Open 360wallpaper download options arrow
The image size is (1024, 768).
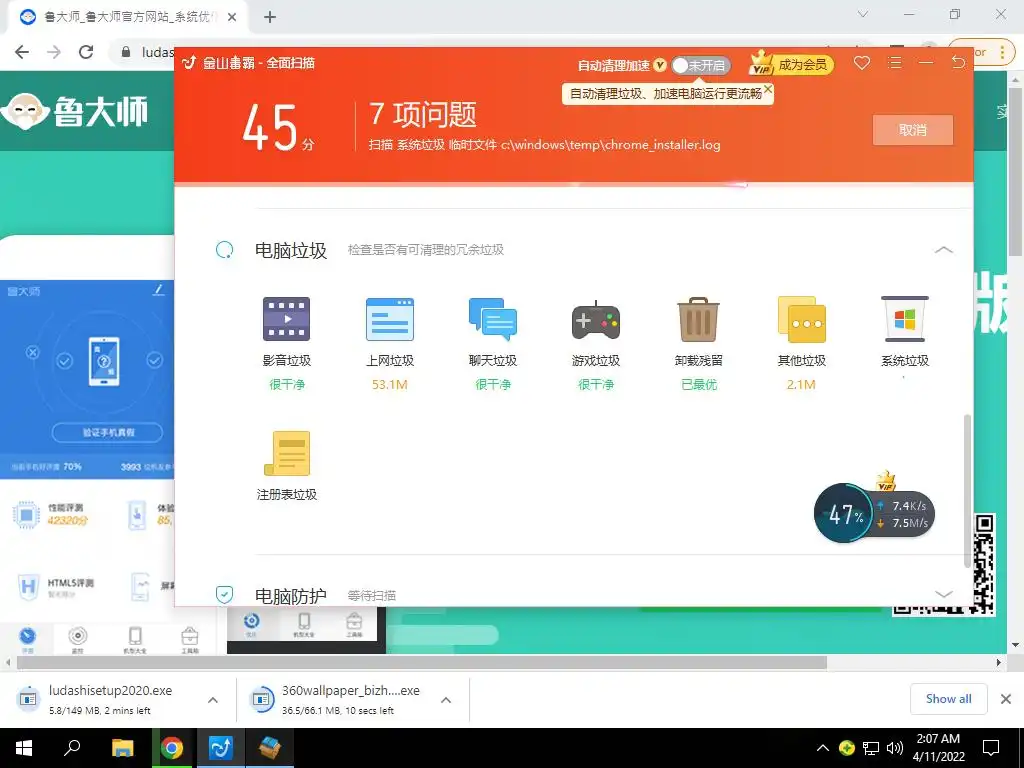446,700
